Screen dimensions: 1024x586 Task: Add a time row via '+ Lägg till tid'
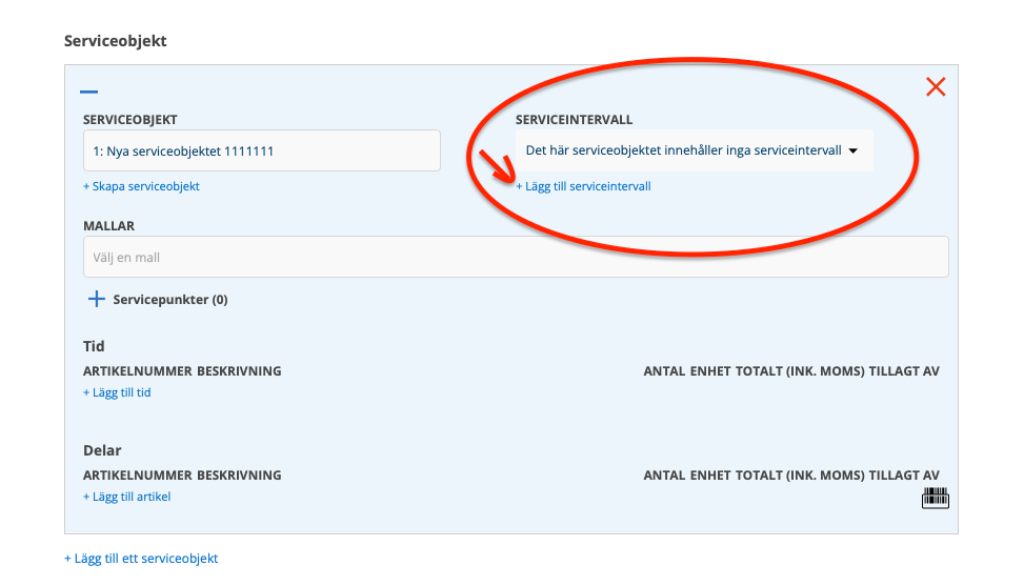point(117,393)
